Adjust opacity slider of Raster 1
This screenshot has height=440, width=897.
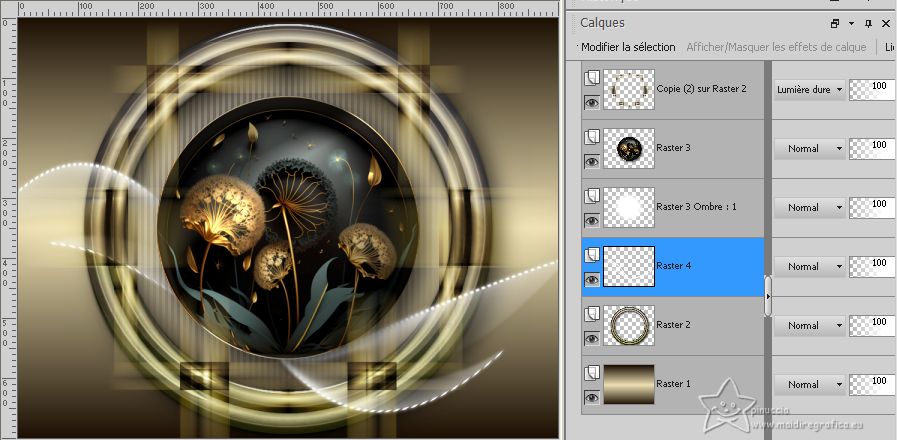[872, 384]
